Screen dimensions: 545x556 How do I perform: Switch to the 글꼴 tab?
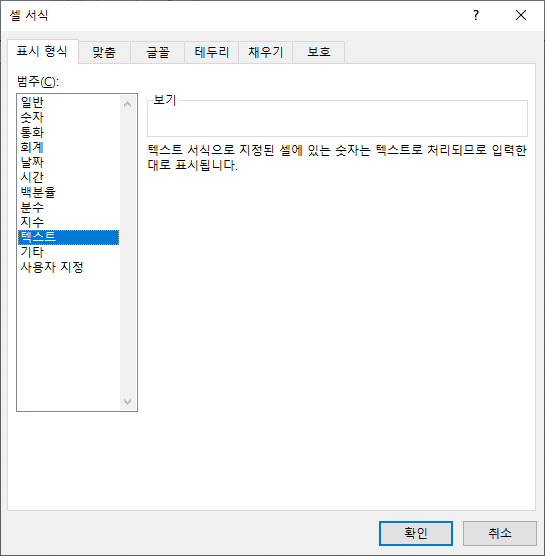coord(158,52)
